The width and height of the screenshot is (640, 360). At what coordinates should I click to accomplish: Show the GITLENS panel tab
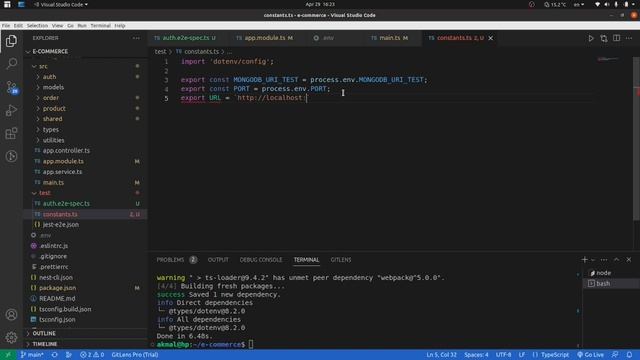tap(341, 260)
